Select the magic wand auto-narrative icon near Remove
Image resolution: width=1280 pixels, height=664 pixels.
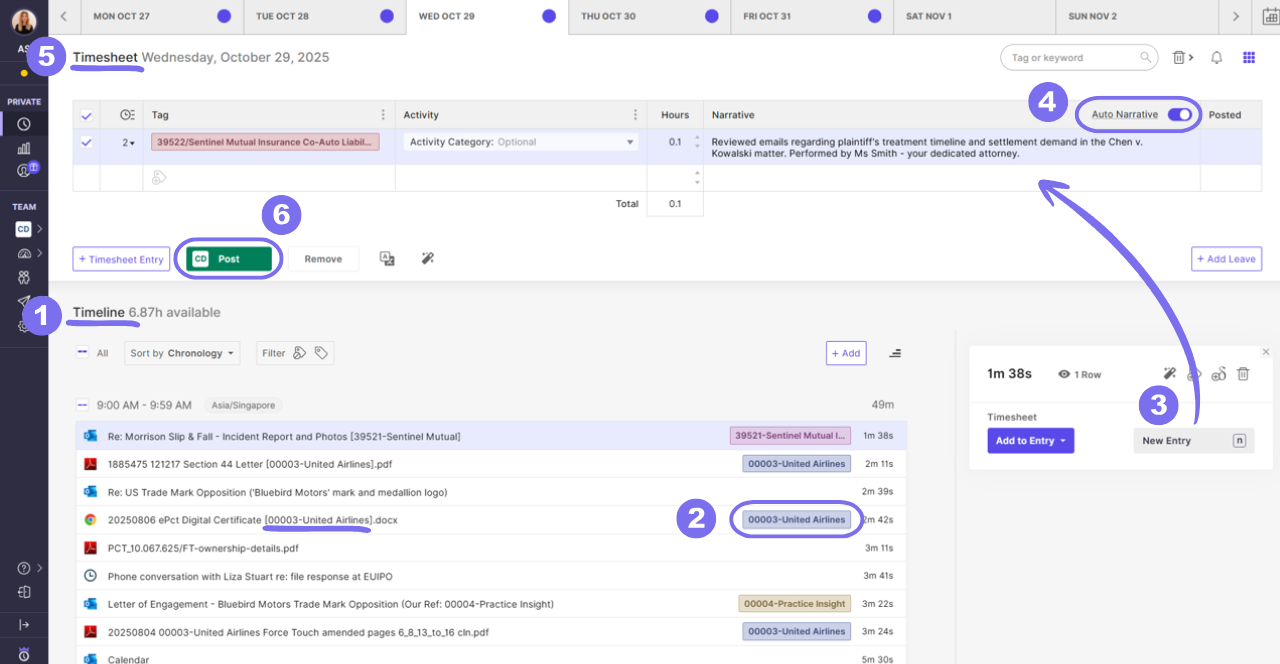coord(427,258)
